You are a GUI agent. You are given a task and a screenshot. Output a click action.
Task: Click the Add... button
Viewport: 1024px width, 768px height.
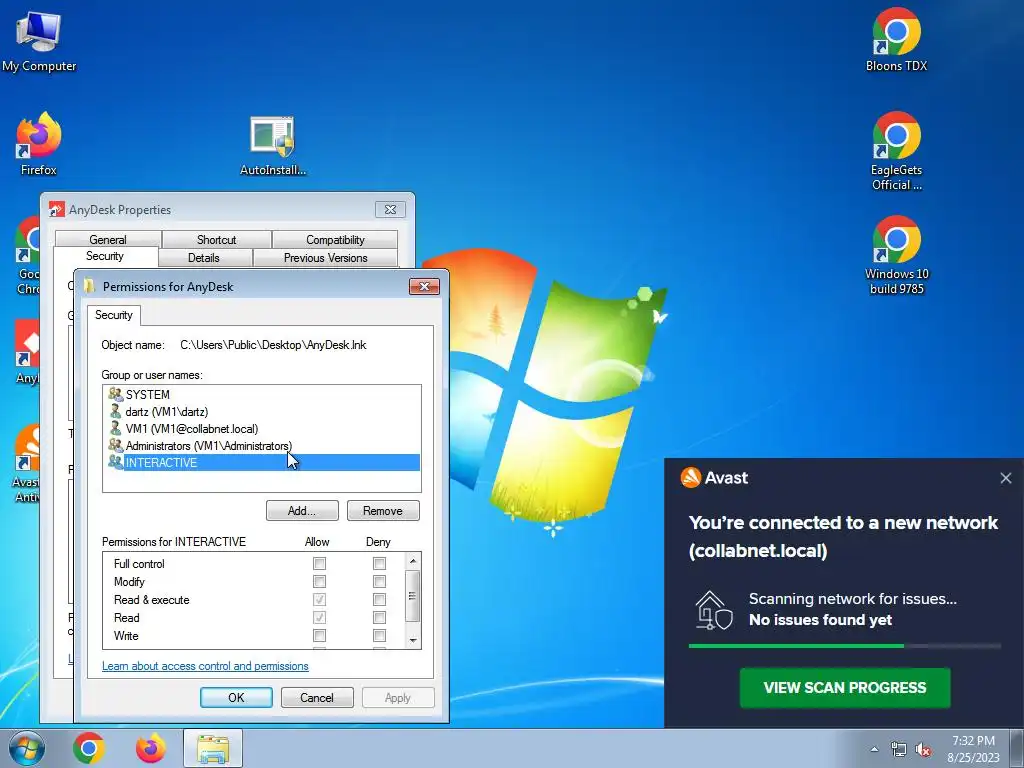click(302, 511)
